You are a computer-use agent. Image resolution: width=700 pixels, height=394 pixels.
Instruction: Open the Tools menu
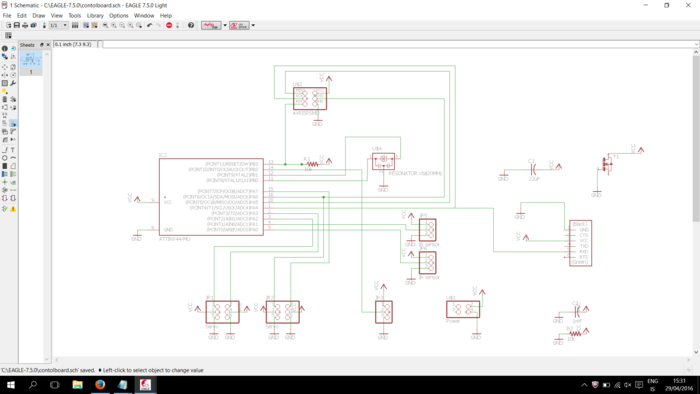[75, 15]
